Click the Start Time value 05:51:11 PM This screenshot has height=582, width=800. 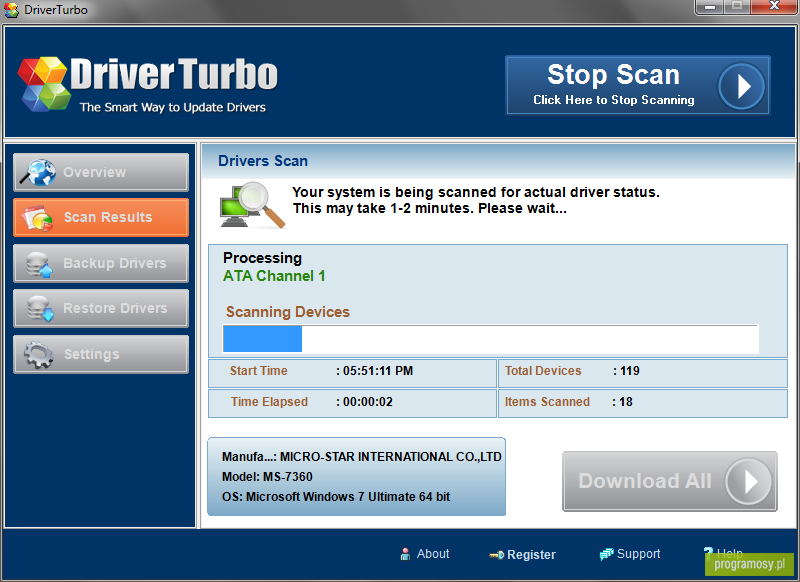click(378, 371)
